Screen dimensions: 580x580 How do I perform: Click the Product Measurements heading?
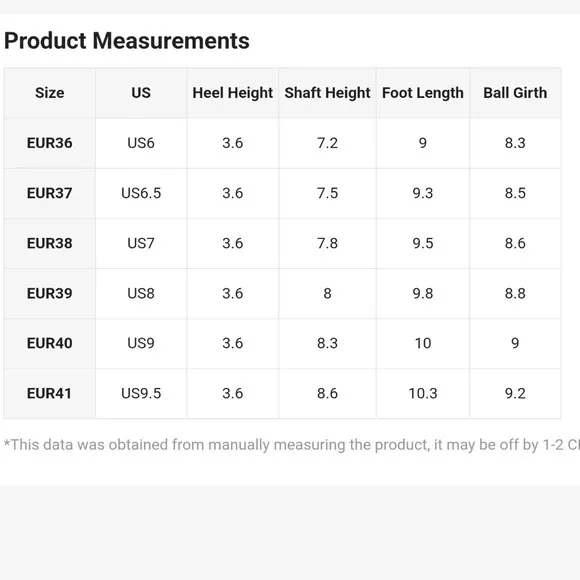[127, 41]
